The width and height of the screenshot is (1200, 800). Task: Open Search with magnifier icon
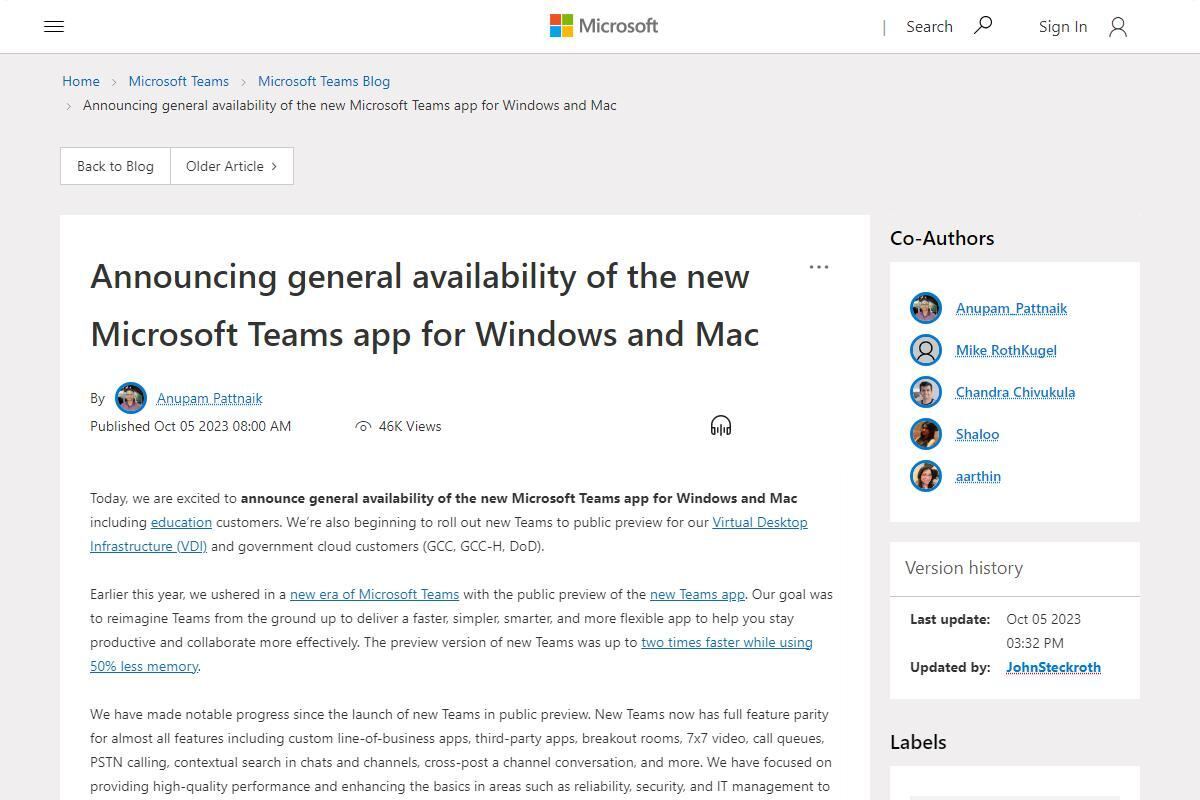pos(983,26)
